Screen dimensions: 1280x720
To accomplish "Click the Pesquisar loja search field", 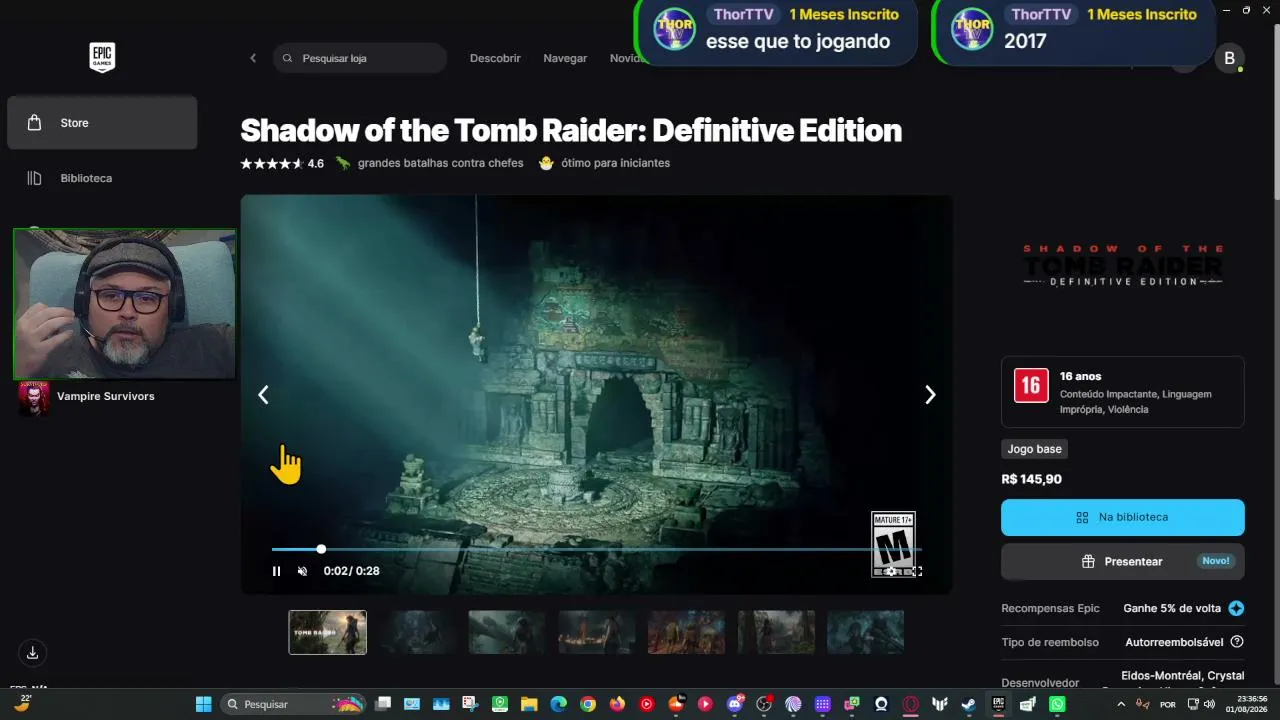I will pos(360,58).
